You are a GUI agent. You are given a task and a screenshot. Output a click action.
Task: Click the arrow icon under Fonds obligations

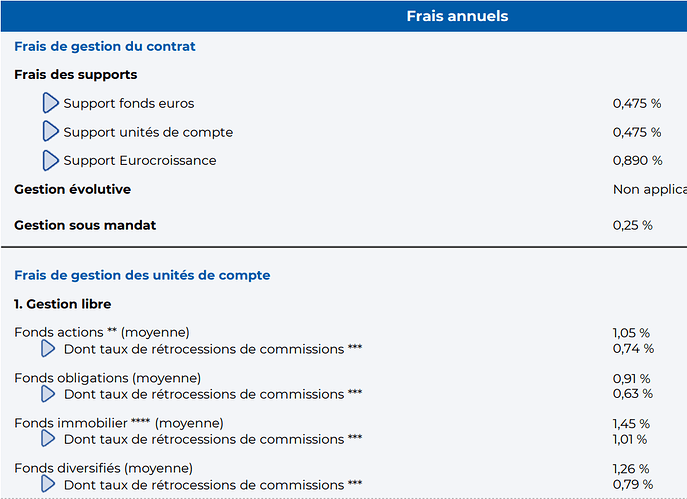point(48,394)
